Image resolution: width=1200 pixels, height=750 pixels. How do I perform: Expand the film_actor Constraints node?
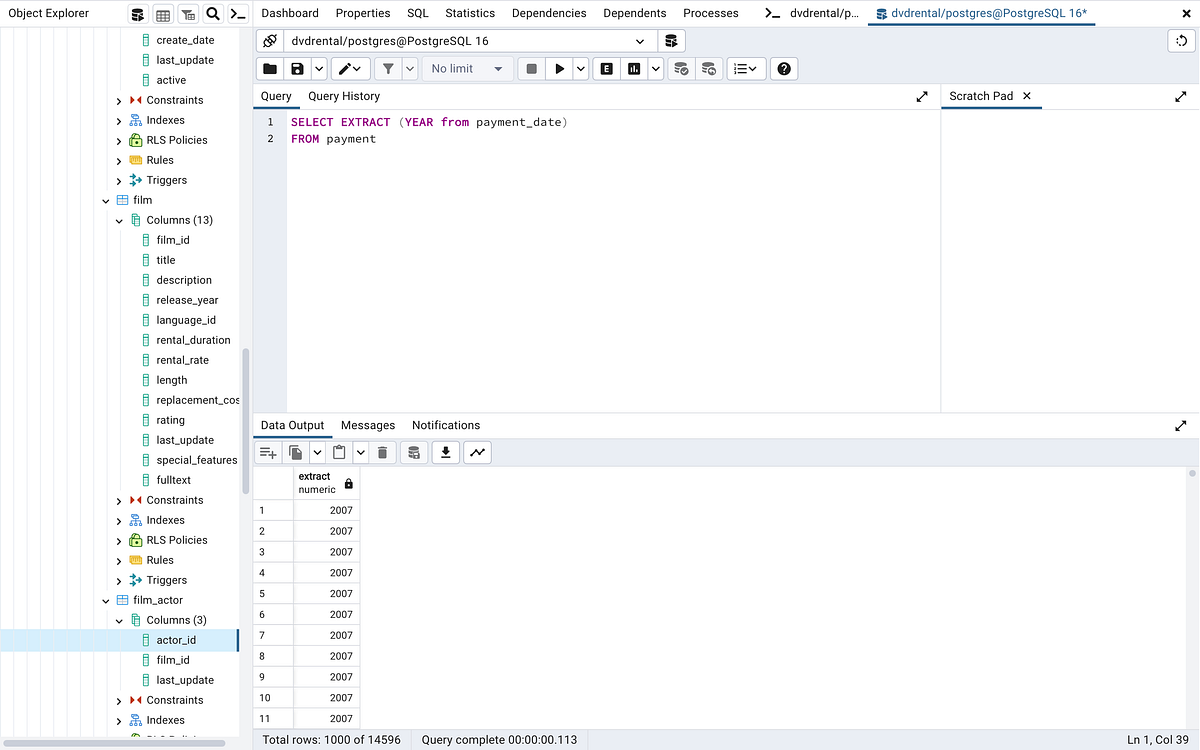119,700
